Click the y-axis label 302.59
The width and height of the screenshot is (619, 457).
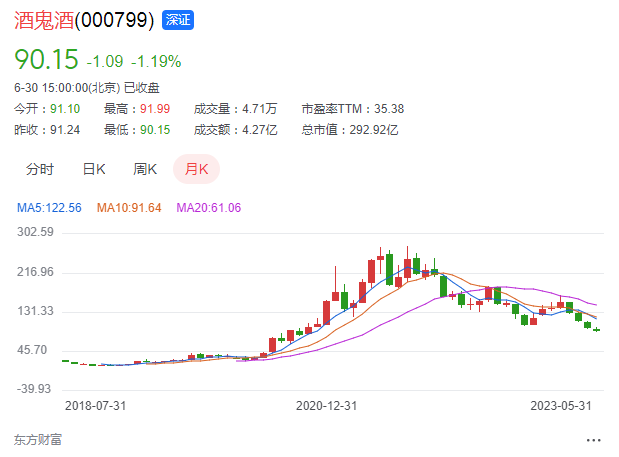pos(35,232)
